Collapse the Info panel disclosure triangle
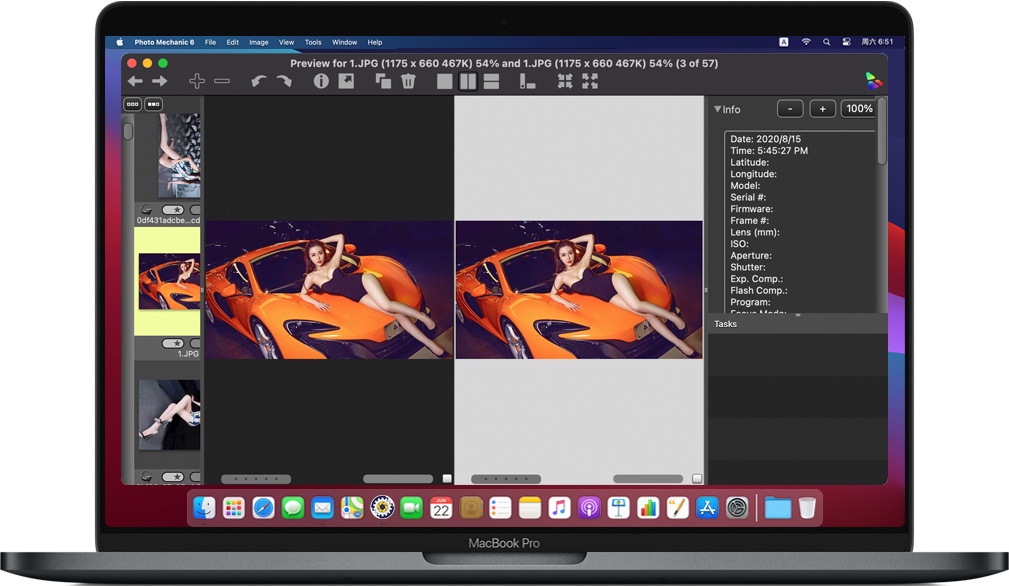The width and height of the screenshot is (1009, 586). [x=716, y=109]
